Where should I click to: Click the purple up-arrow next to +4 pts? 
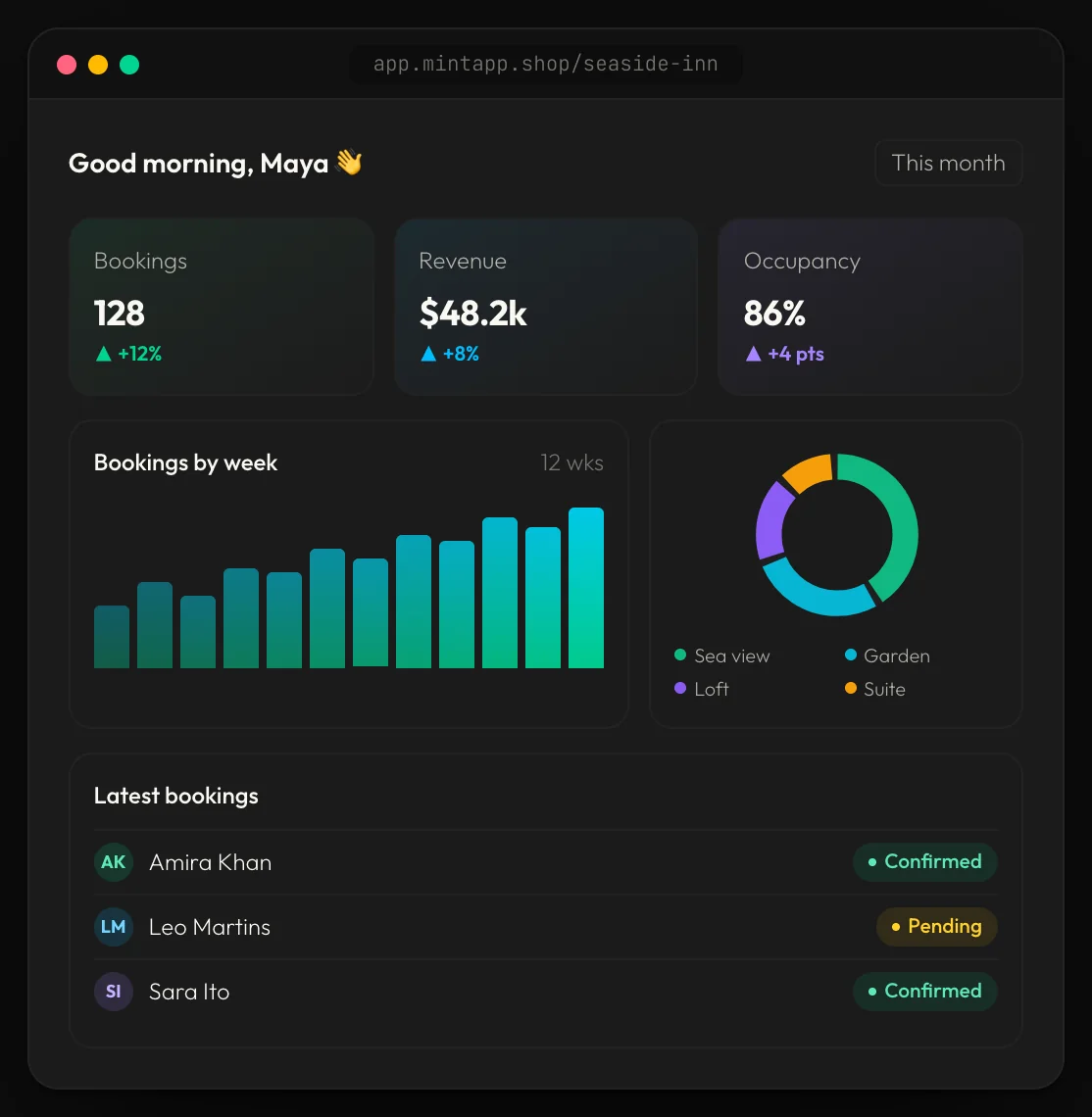754,354
